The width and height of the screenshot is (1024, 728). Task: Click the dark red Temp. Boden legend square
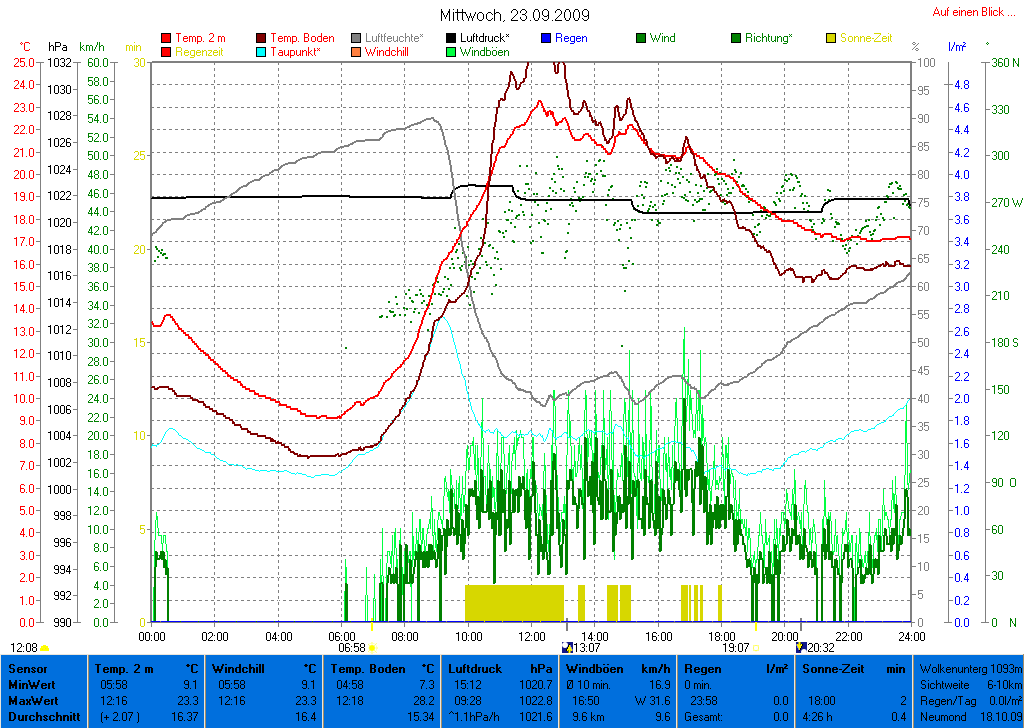pos(262,38)
